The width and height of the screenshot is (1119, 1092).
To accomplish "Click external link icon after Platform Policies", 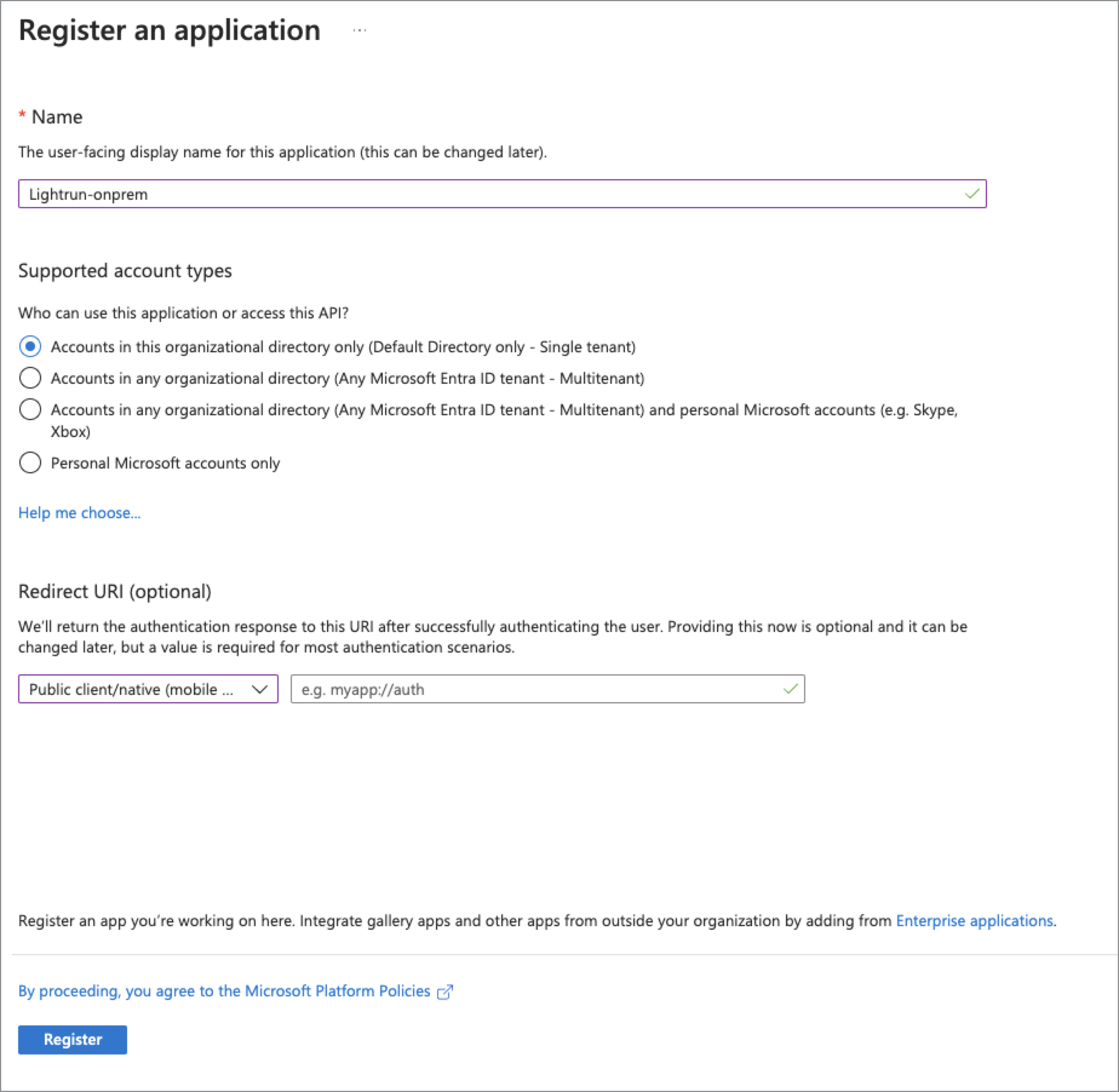I will (x=445, y=992).
